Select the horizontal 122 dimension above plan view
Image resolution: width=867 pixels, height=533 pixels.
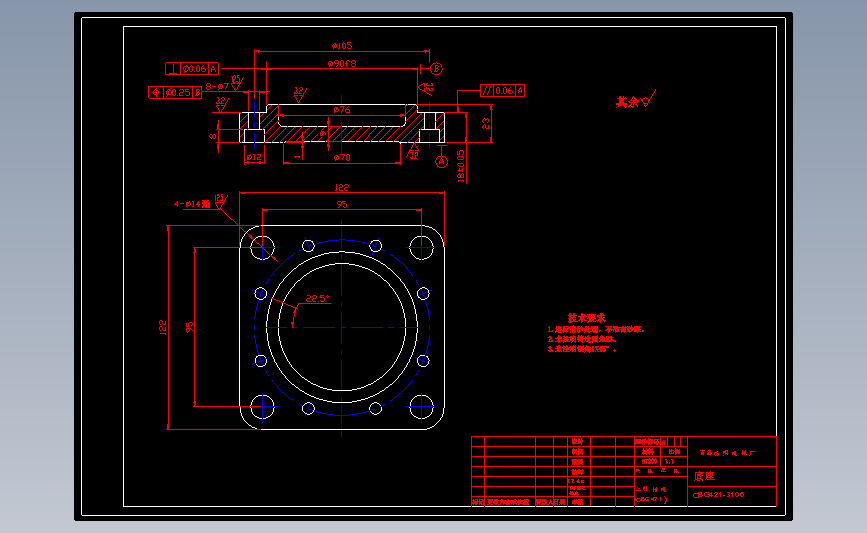[342, 187]
